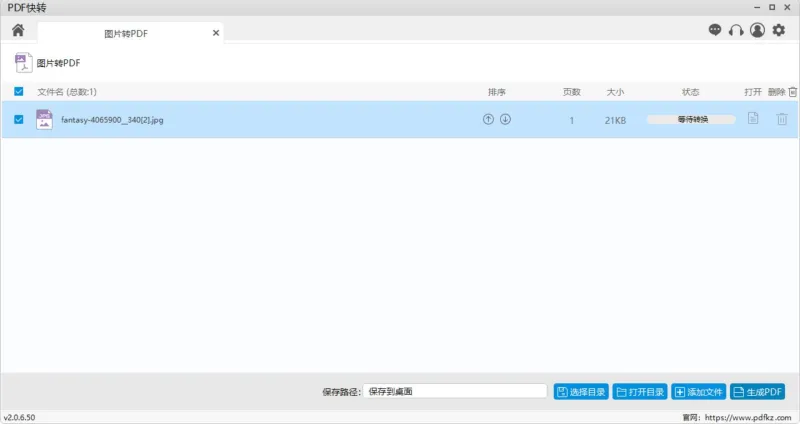800x424 pixels.
Task: Open the customer support headset icon
Action: (x=736, y=31)
